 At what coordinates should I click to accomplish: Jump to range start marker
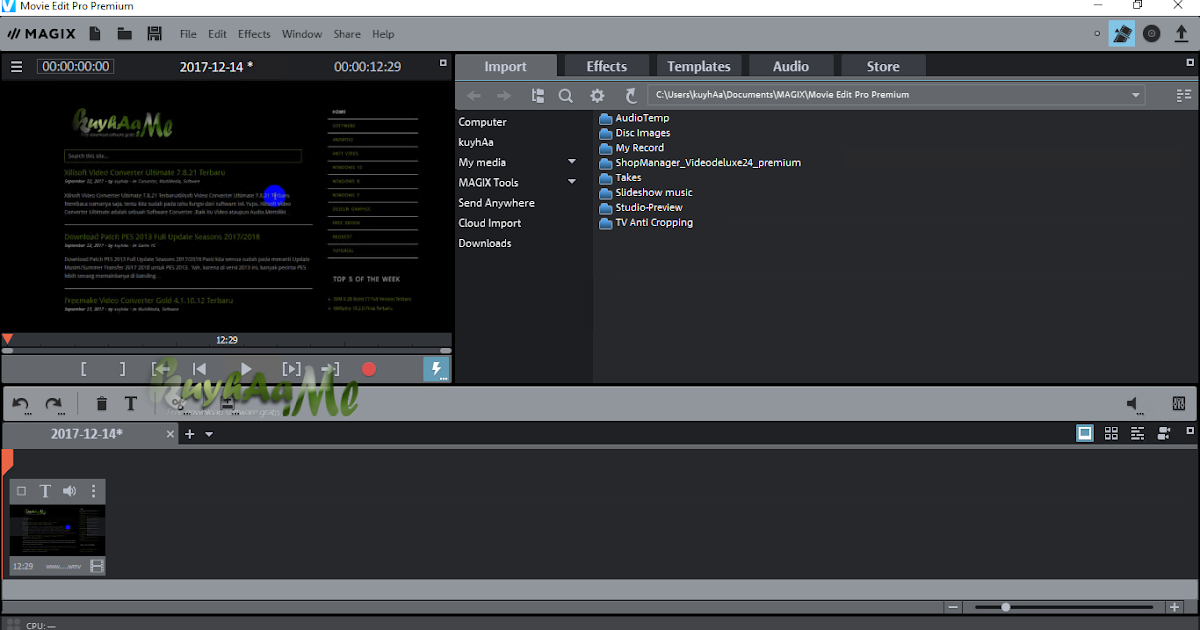[x=161, y=369]
